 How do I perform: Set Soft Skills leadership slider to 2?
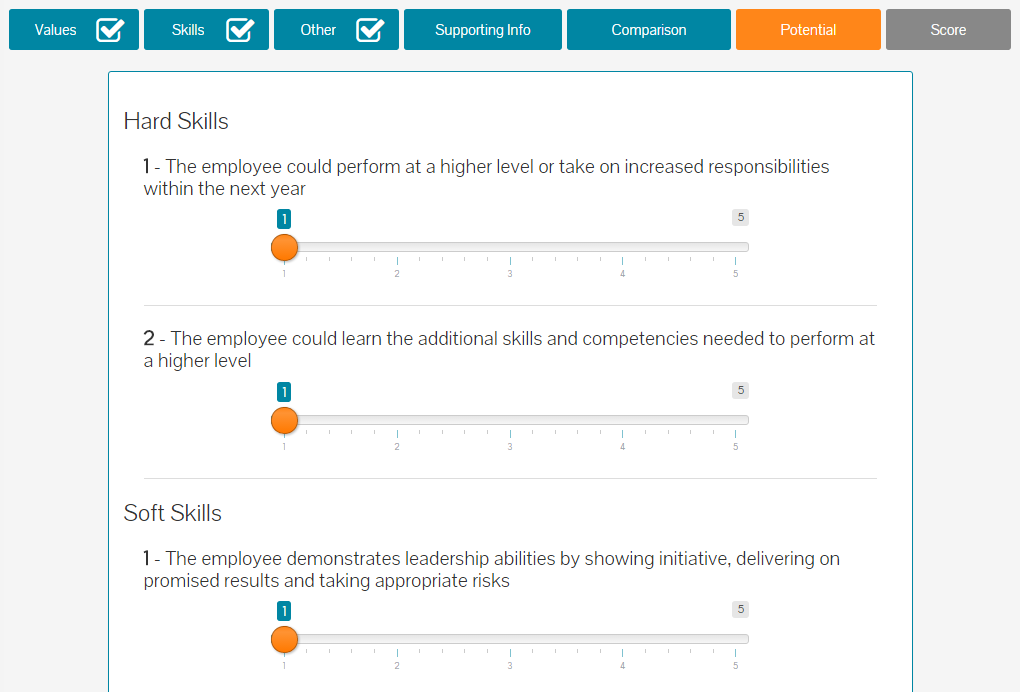397,639
